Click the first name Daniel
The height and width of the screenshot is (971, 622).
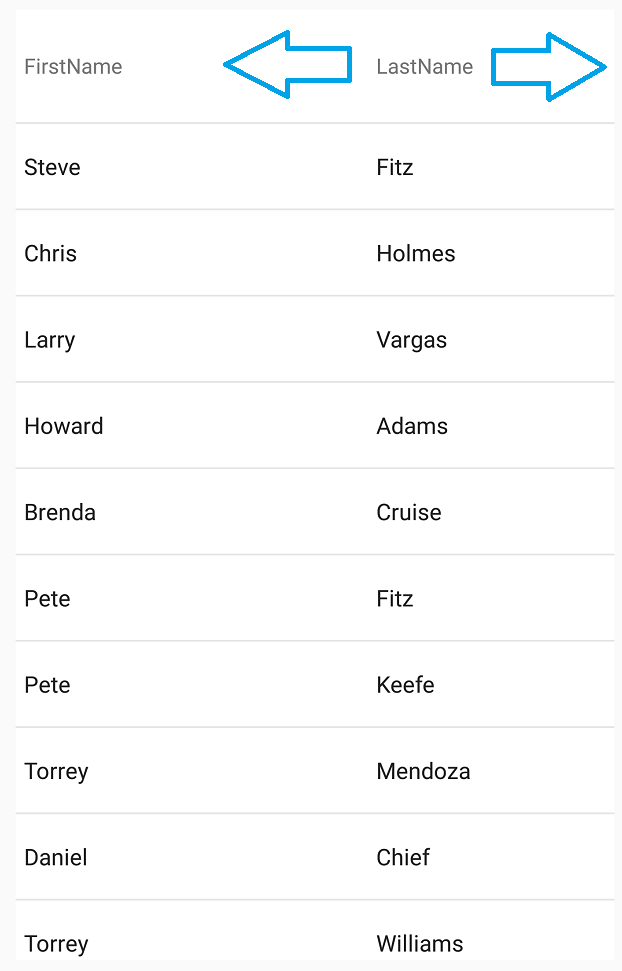click(55, 857)
